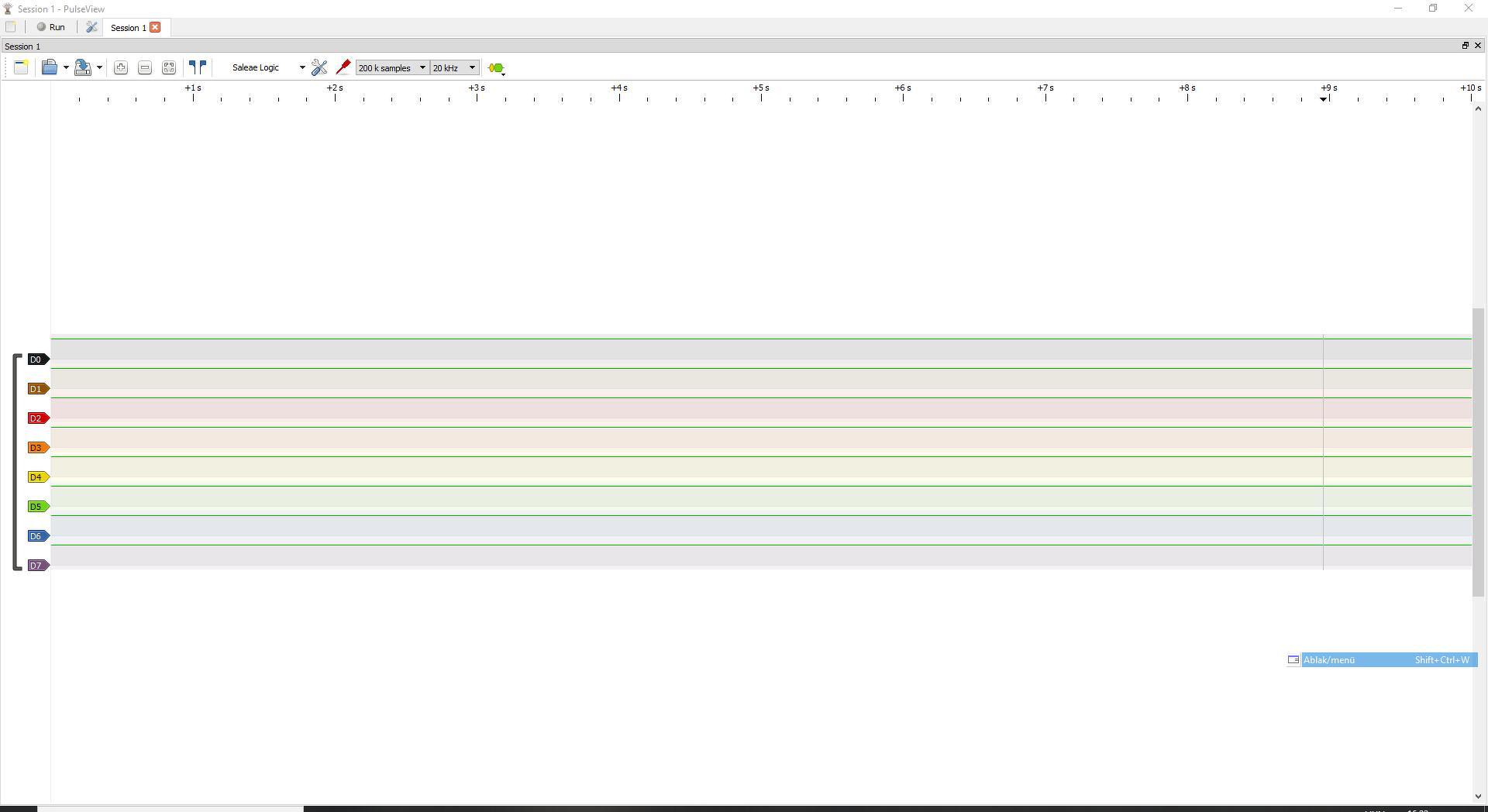The height and width of the screenshot is (812, 1488).
Task: Open device configuration with the wrench icon
Action: click(x=319, y=67)
